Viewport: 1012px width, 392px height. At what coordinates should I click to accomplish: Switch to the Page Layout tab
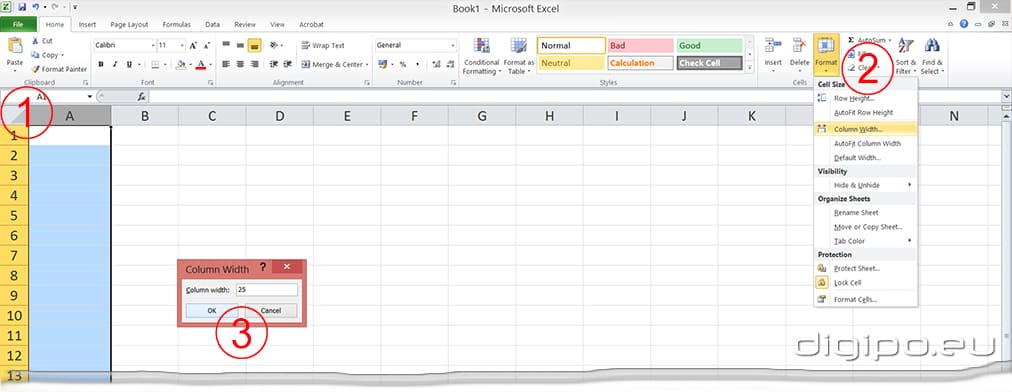tap(129, 25)
